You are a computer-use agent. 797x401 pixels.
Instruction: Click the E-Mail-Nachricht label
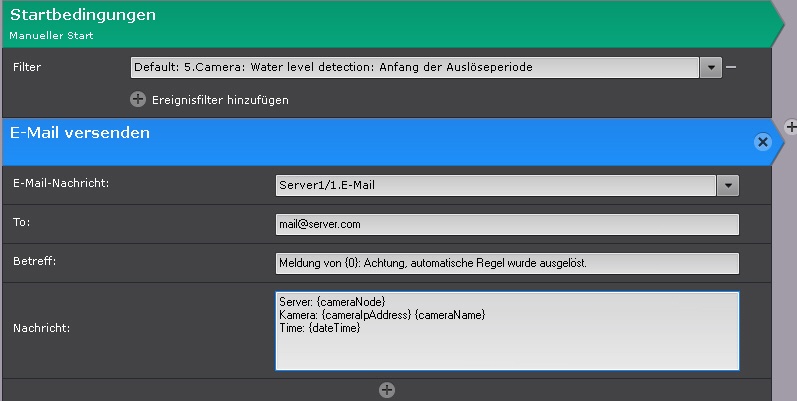point(60,183)
